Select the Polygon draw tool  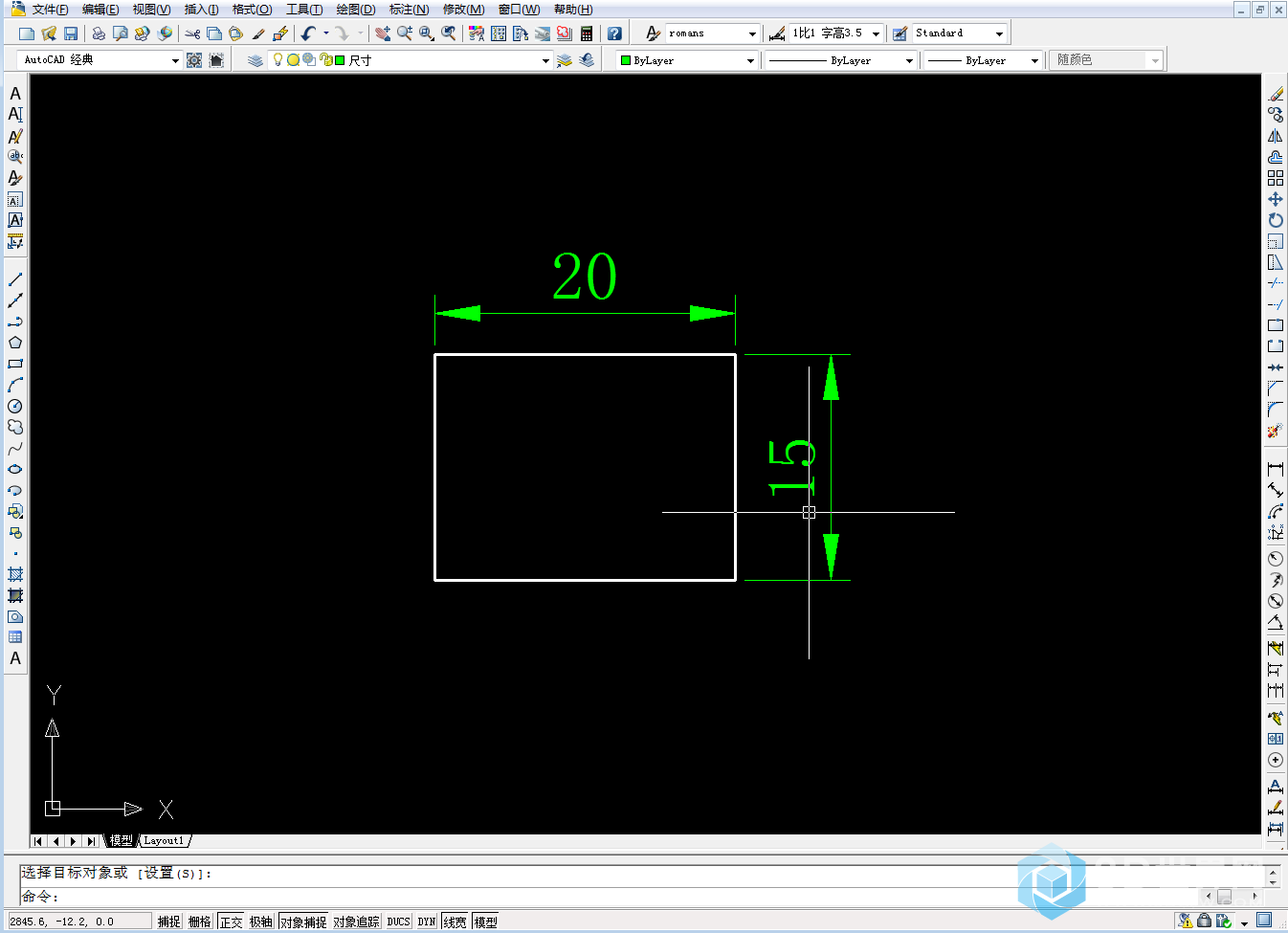[15, 343]
